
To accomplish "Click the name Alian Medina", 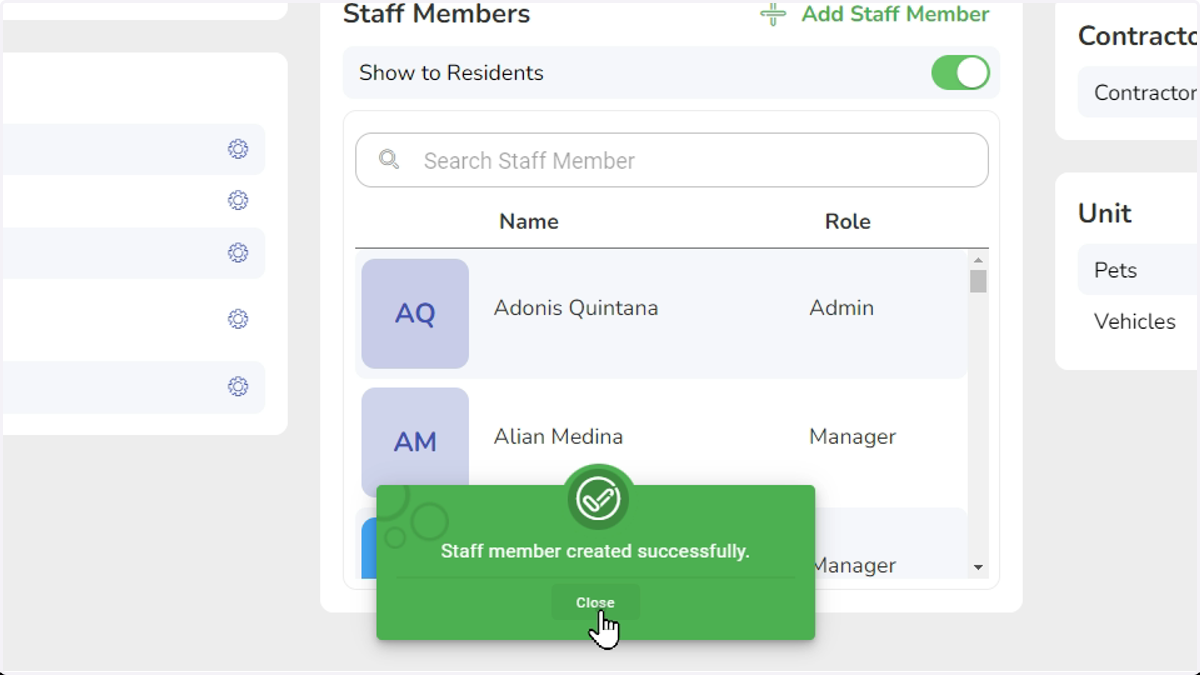I will tap(558, 437).
